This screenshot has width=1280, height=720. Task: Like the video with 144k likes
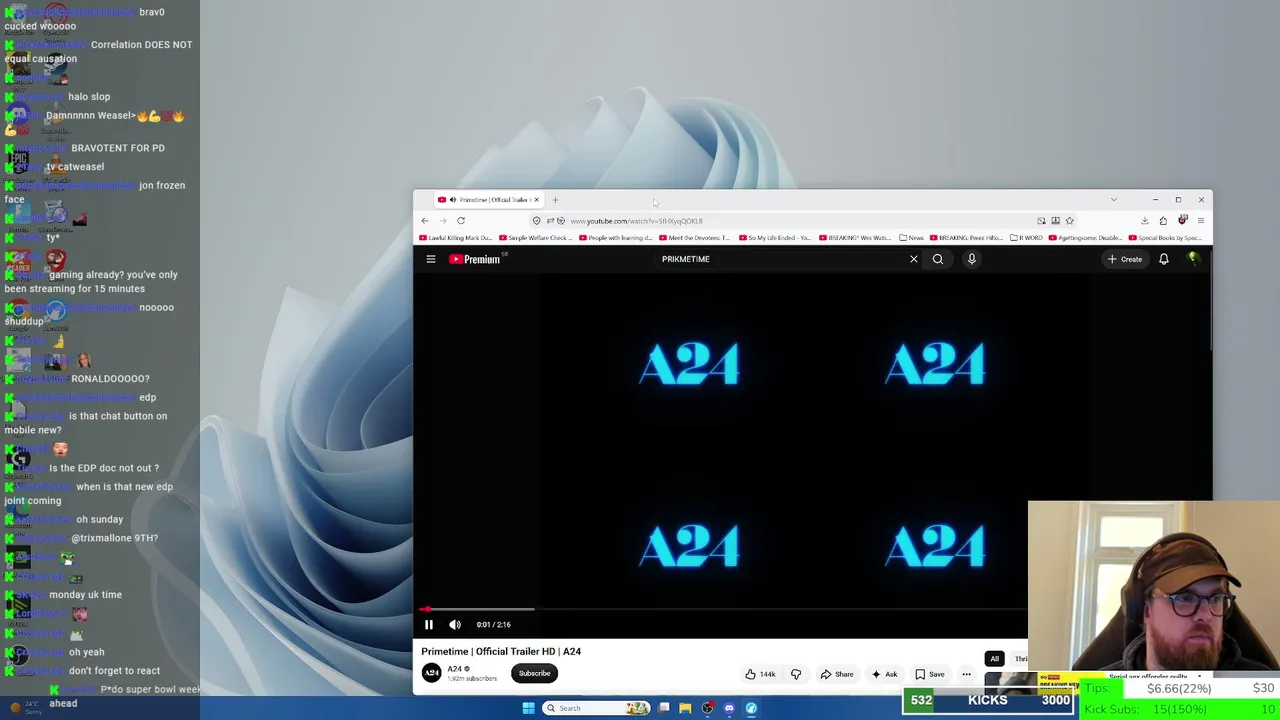pos(760,674)
